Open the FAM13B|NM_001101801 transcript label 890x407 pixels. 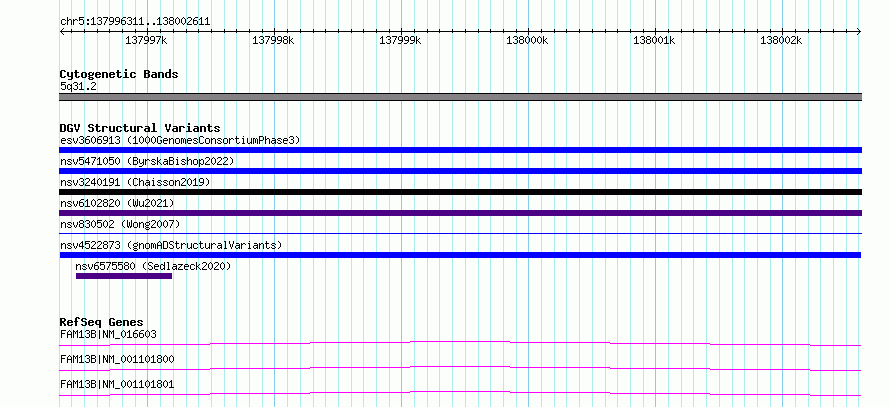(x=117, y=385)
